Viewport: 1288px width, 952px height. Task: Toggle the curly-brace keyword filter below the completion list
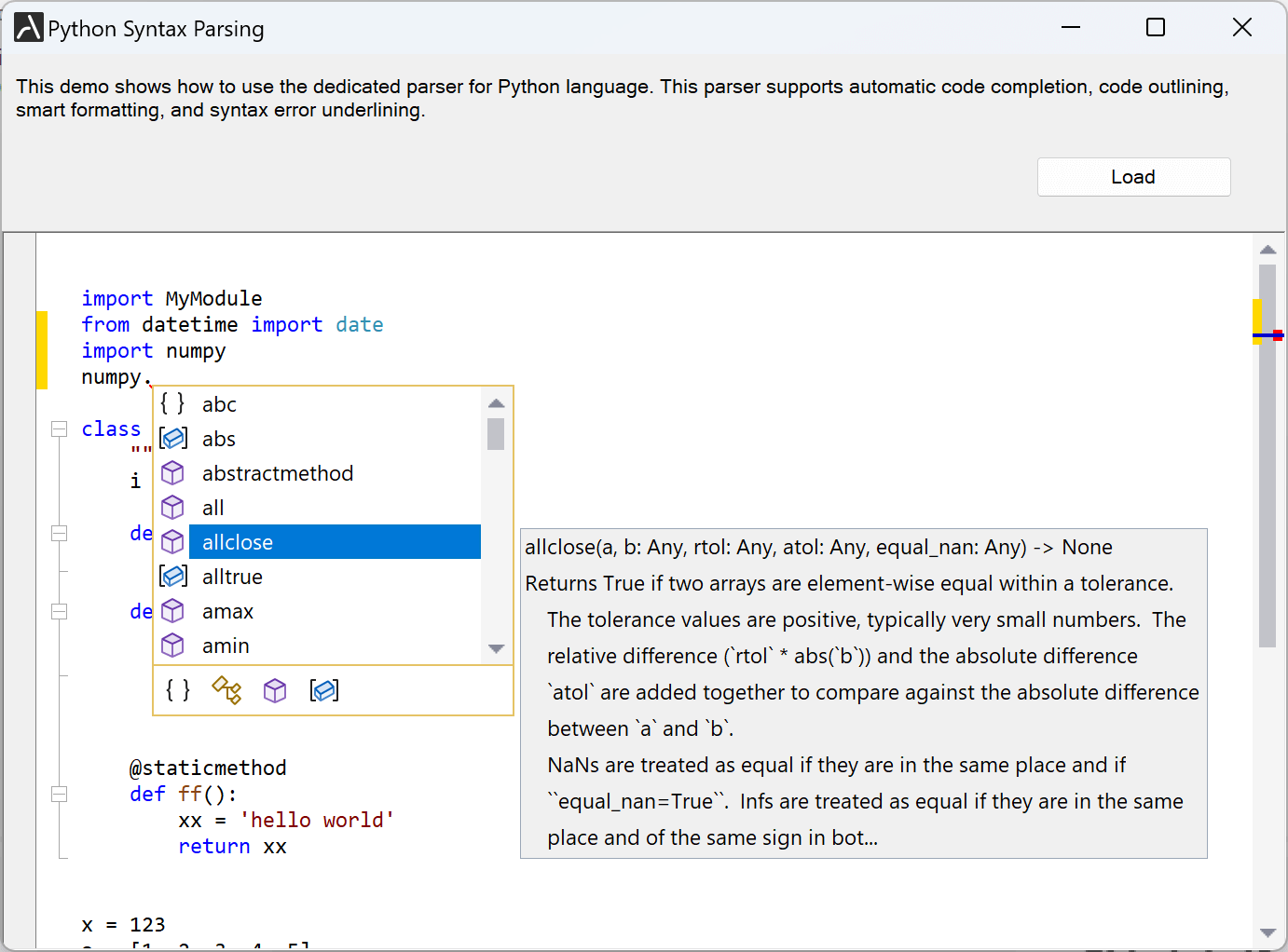click(x=177, y=690)
